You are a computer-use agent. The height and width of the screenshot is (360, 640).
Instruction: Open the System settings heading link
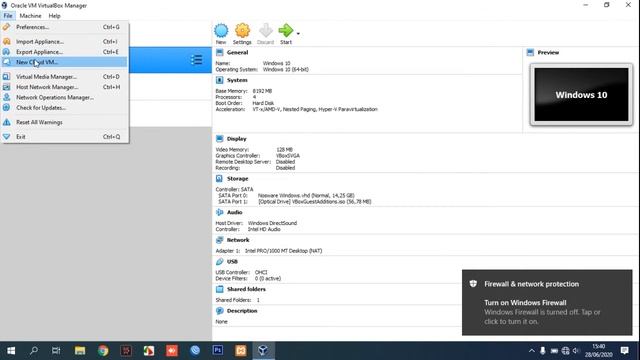click(237, 80)
